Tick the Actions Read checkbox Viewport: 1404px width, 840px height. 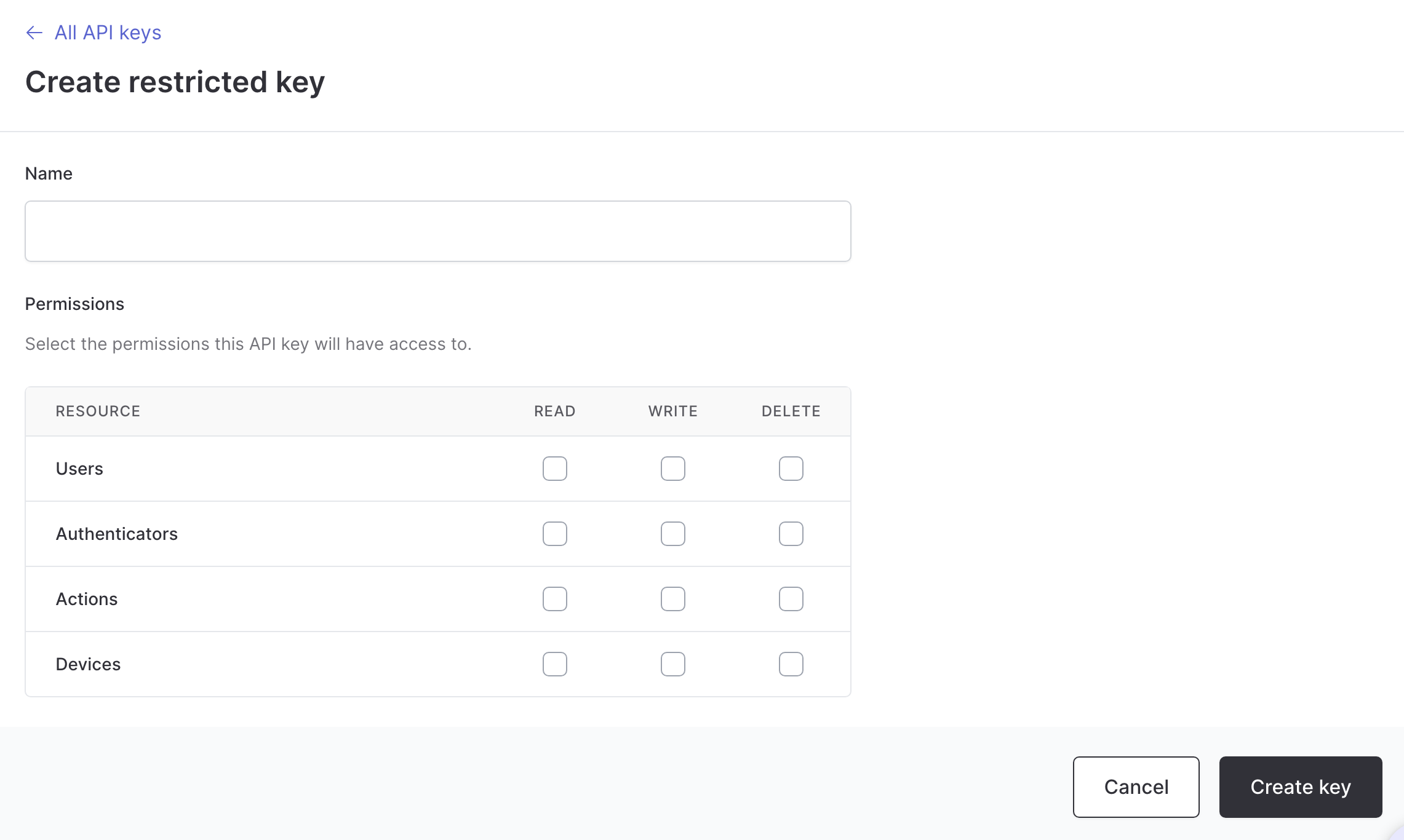point(554,599)
